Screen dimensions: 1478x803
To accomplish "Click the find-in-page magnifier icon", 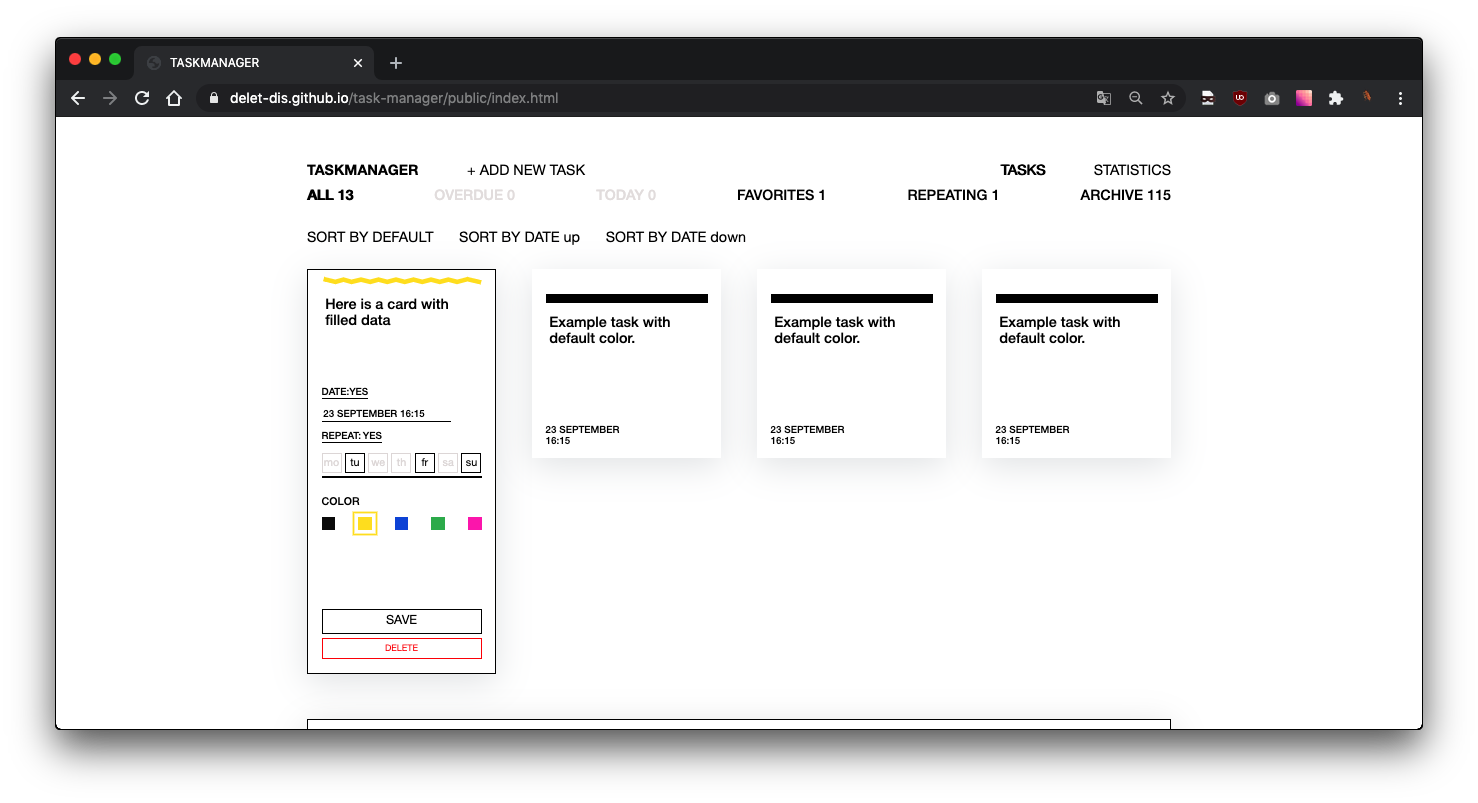I will point(1135,98).
